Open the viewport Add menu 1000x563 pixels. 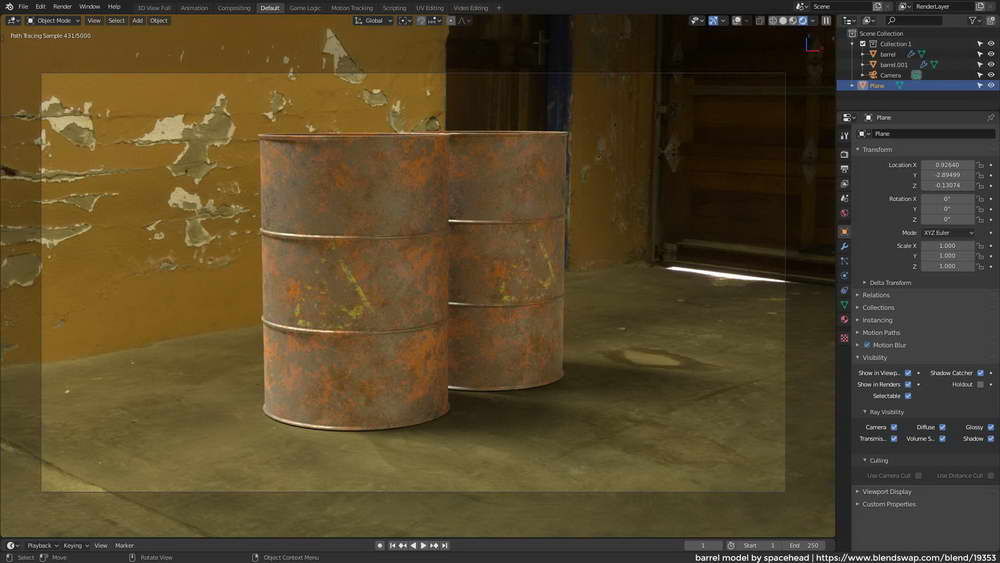click(x=137, y=20)
